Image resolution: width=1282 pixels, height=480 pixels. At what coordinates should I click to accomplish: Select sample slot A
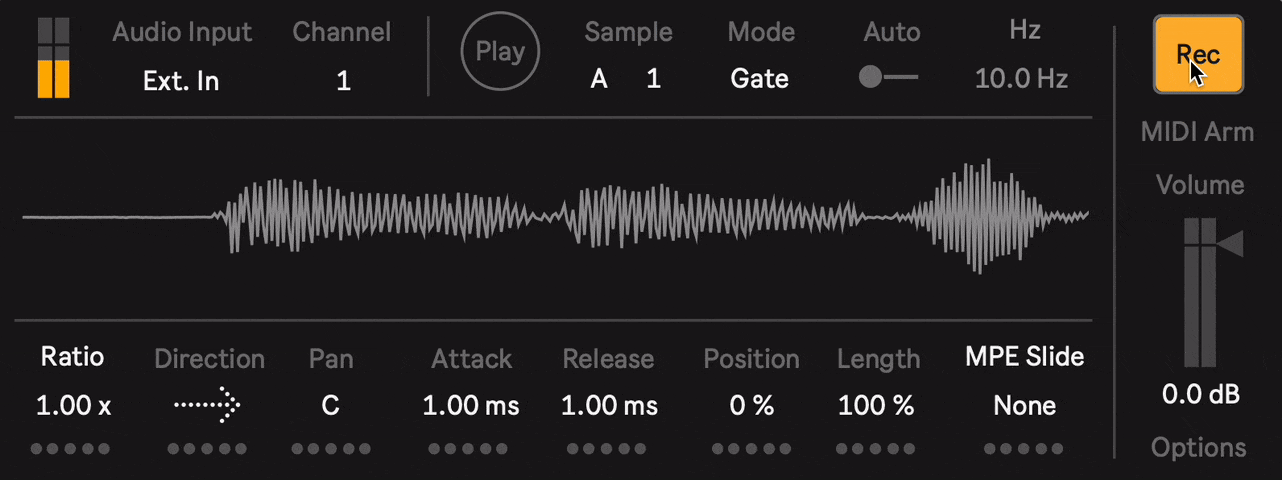pyautogui.click(x=599, y=78)
